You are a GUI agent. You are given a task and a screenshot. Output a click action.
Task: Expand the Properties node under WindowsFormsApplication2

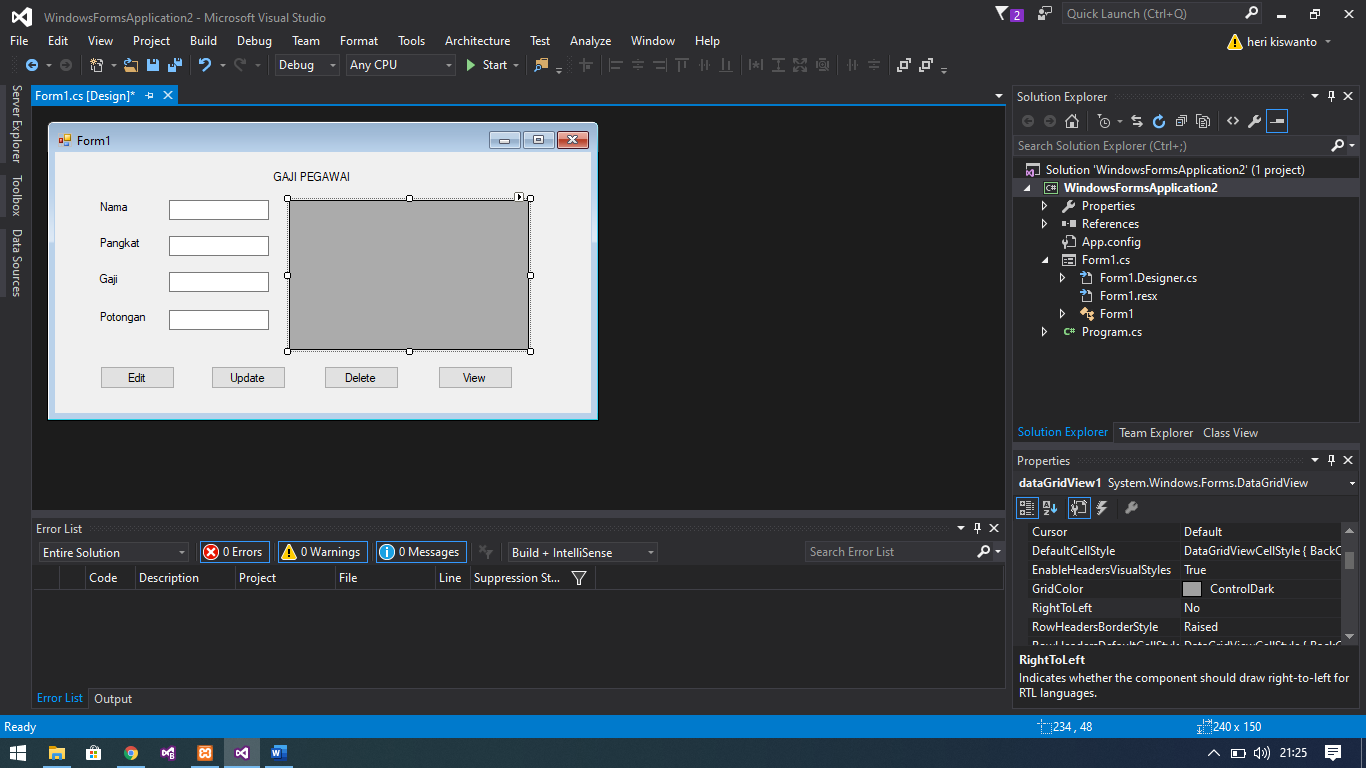[x=1046, y=205]
